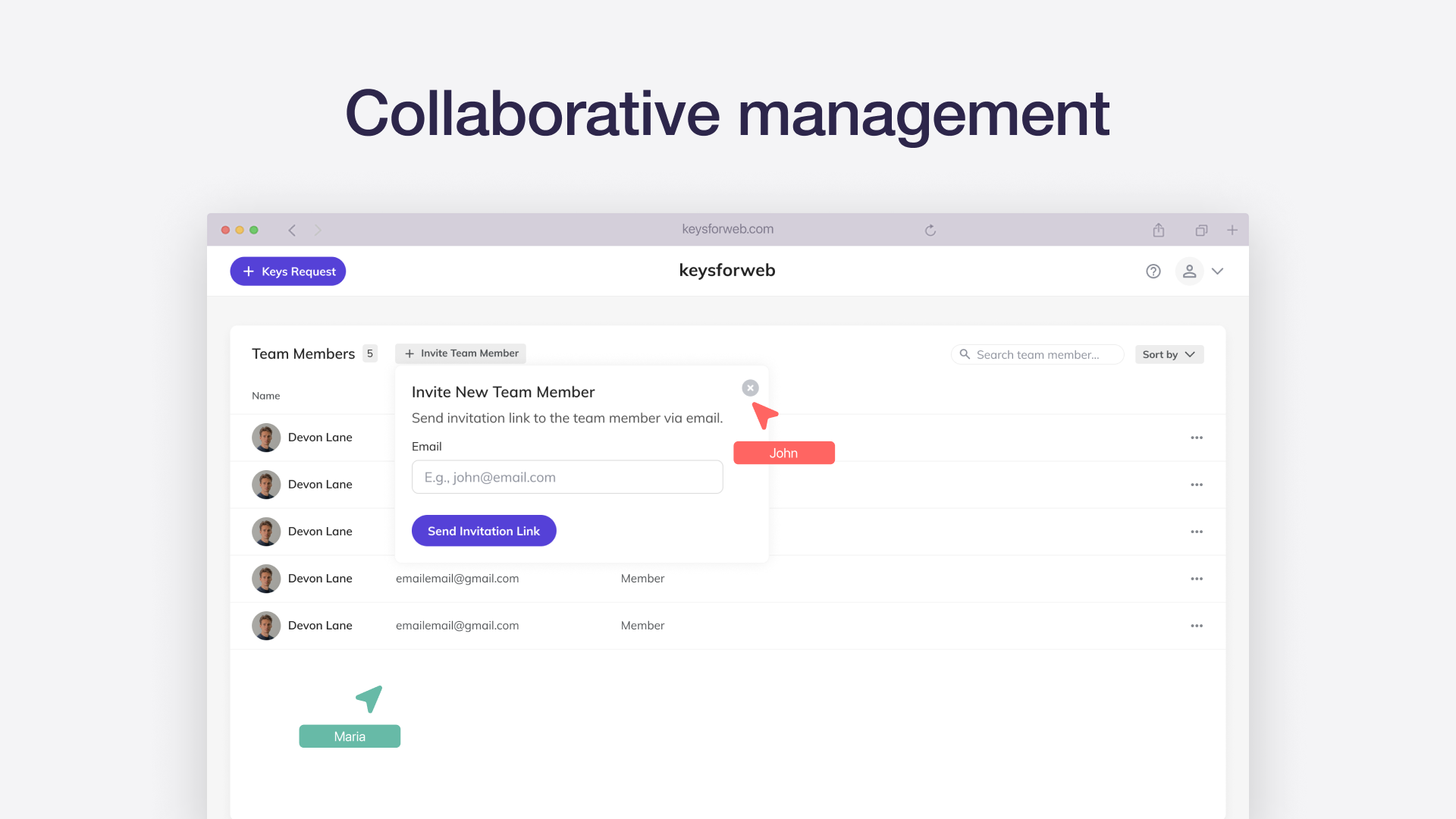Close the Invite New Team Member popup
Screen dimensions: 1456x819
point(750,388)
